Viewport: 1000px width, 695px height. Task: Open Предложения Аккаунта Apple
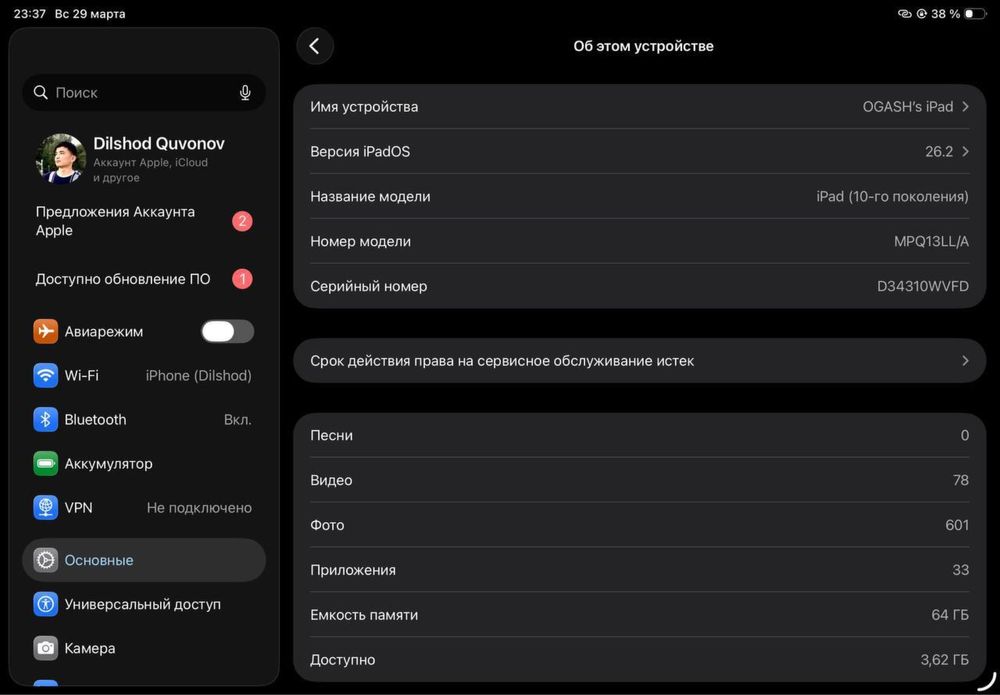[x=144, y=221]
